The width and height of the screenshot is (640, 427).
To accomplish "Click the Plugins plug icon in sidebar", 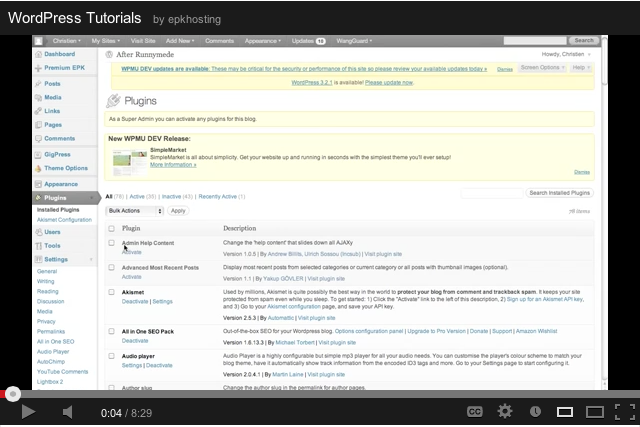I will pyautogui.click(x=38, y=198).
